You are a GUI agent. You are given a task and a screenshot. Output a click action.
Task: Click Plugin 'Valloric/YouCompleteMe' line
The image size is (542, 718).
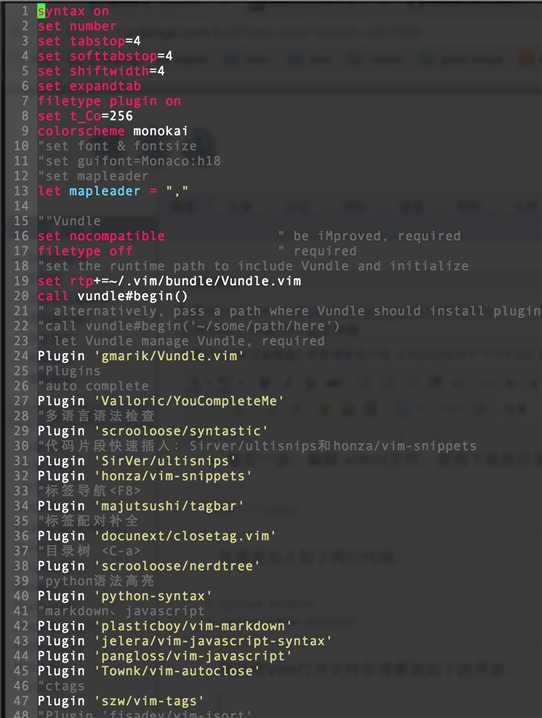pyautogui.click(x=161, y=401)
